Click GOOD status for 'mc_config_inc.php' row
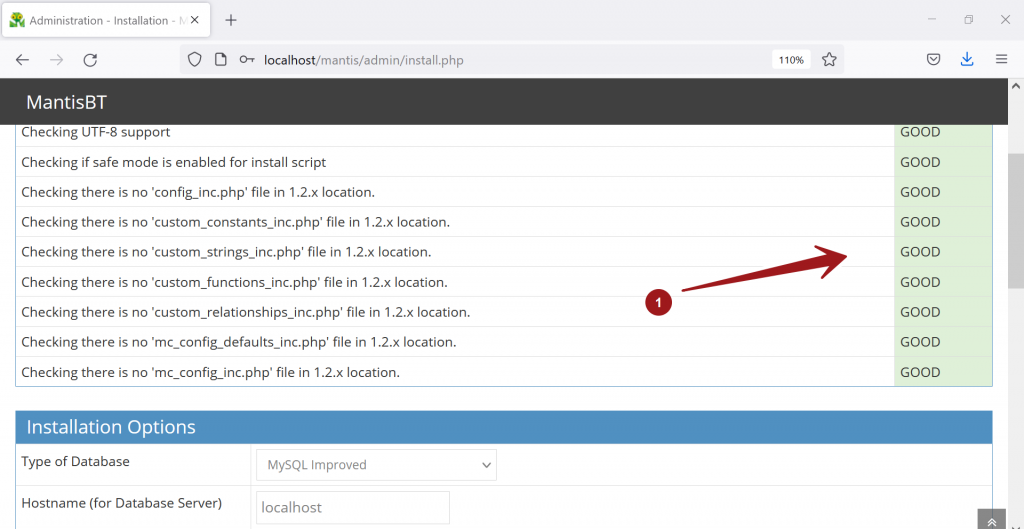 [920, 372]
